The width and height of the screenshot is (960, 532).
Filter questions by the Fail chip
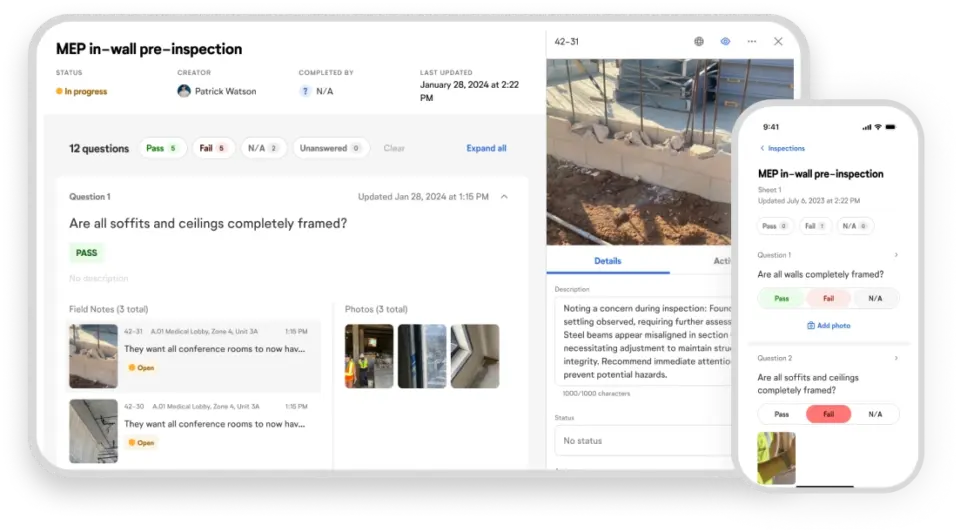point(213,148)
